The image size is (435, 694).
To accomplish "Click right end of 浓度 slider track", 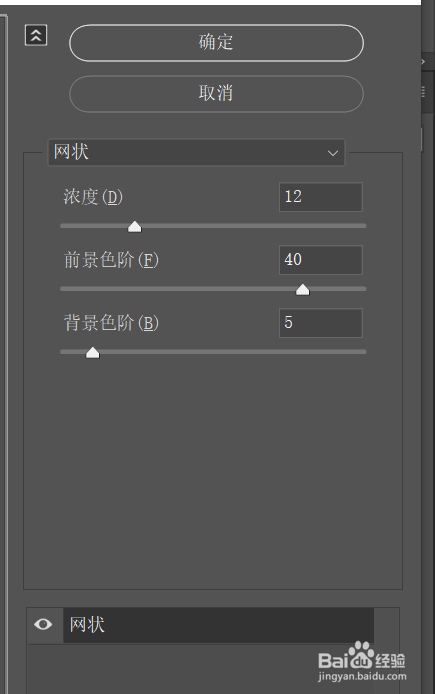I will click(x=363, y=226).
